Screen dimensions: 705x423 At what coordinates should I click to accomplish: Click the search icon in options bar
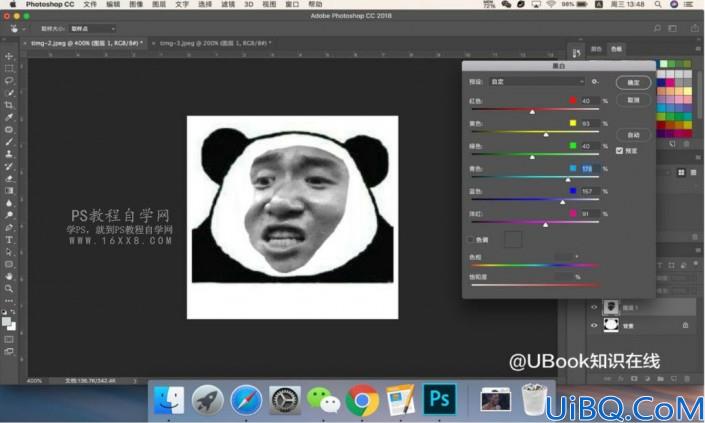[657, 28]
